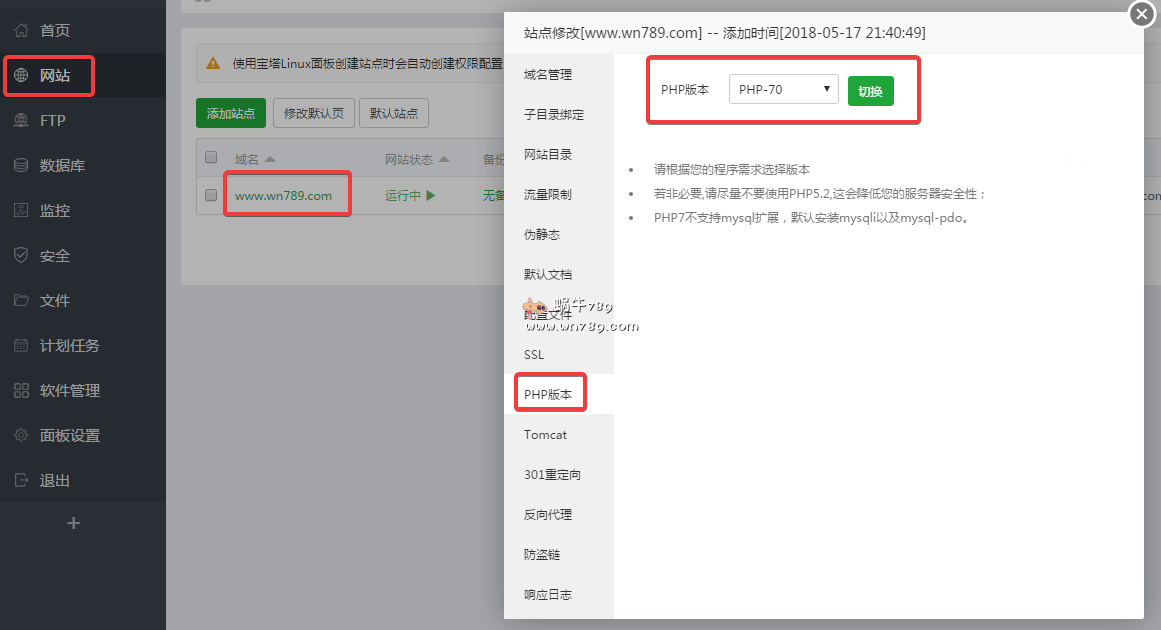Image resolution: width=1161 pixels, height=630 pixels.
Task: Click the warning triangle icon in notice bar
Action: (213, 64)
